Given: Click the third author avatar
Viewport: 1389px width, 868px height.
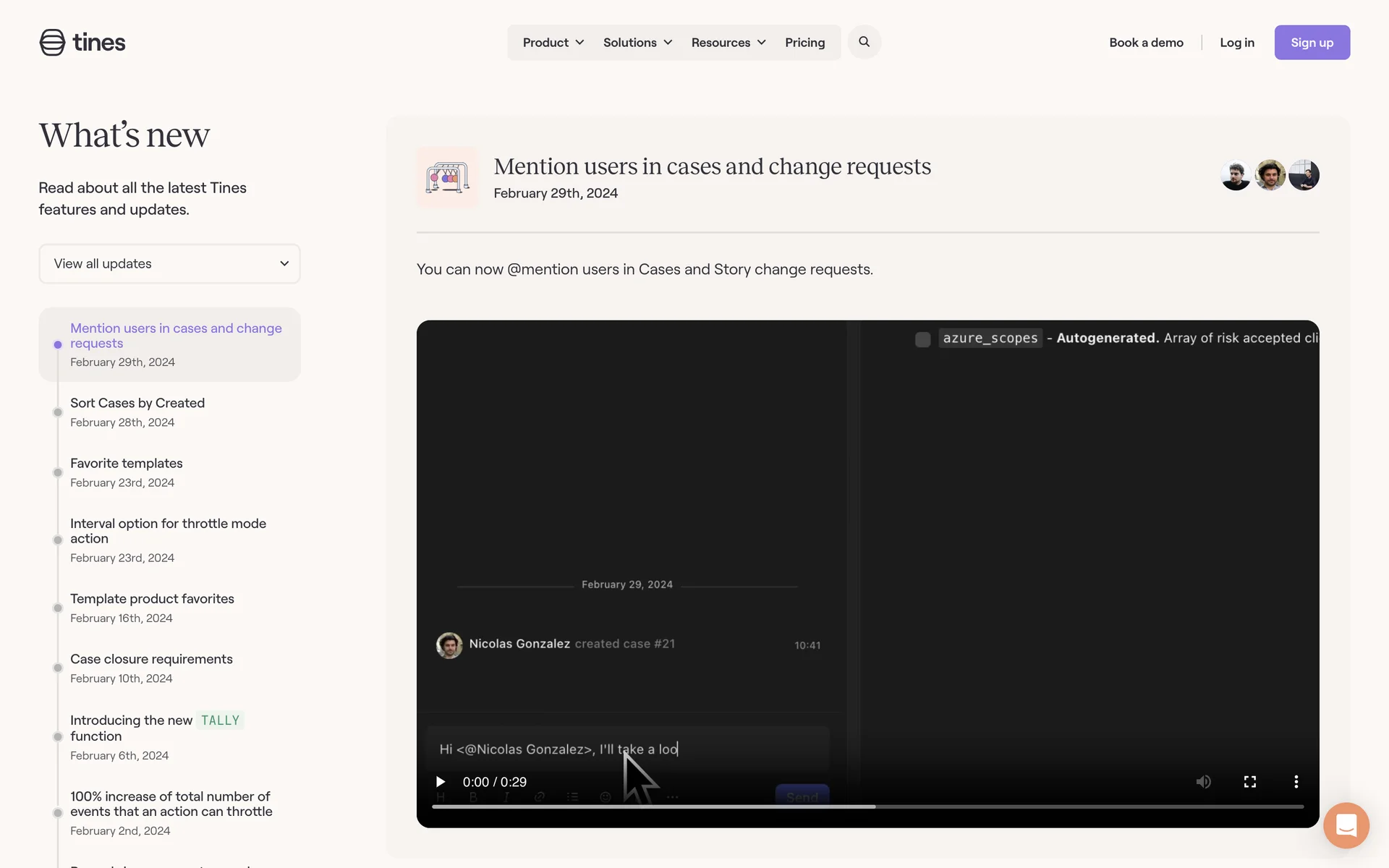Looking at the screenshot, I should coord(1304,175).
